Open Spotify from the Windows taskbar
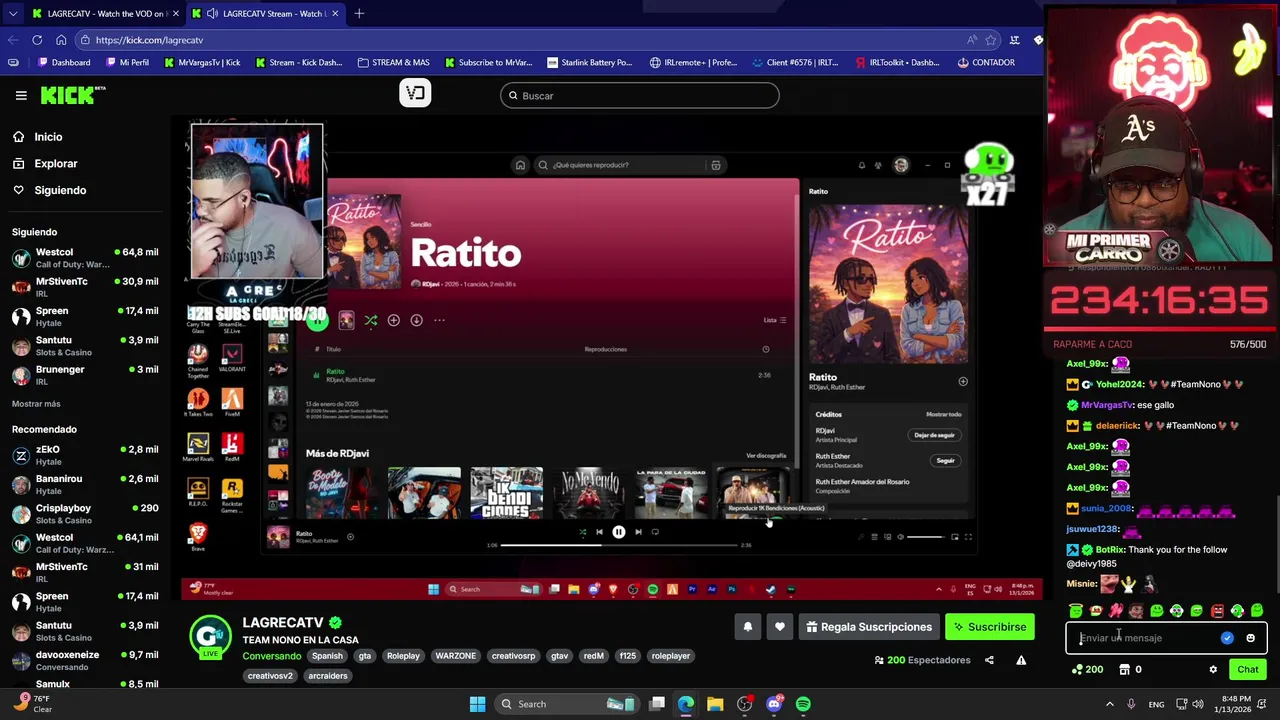 tap(803, 704)
